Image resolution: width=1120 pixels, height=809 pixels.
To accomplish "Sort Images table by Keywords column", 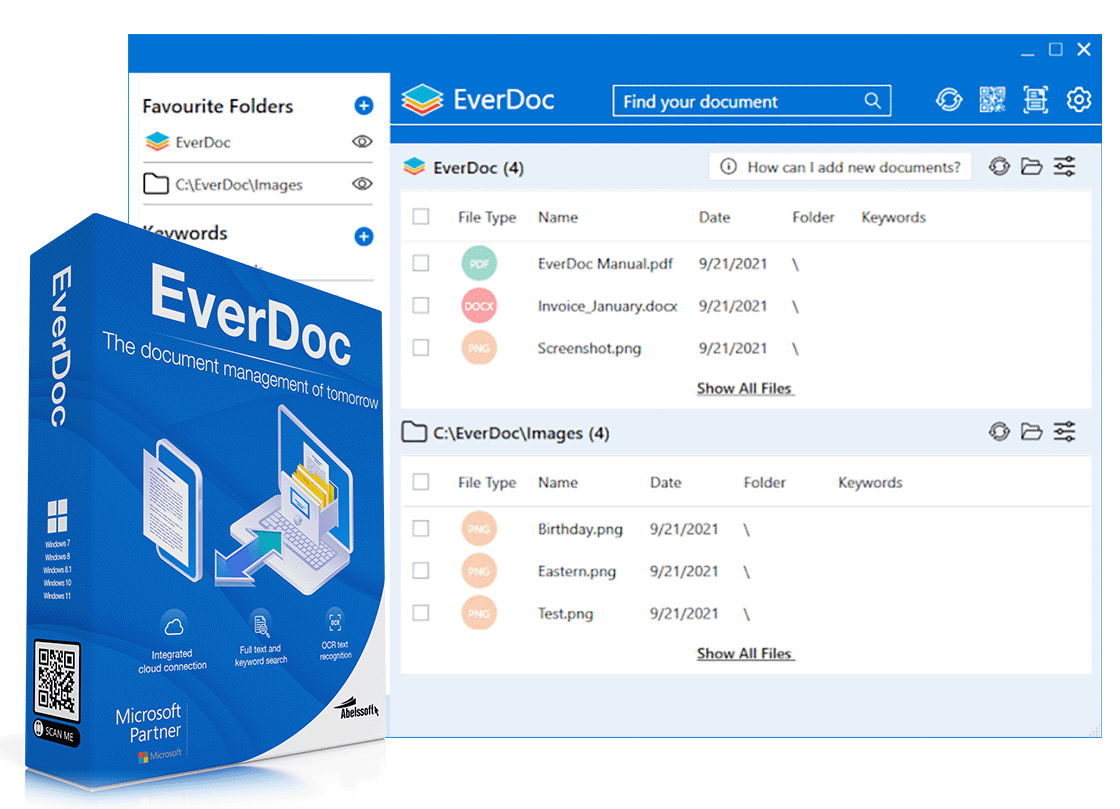I will (870, 483).
